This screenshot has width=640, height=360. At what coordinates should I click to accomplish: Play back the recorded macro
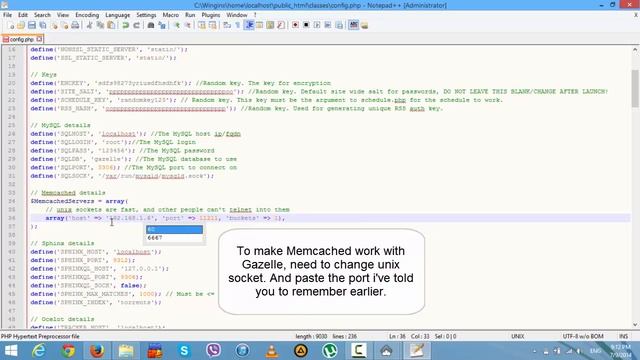coord(317,25)
